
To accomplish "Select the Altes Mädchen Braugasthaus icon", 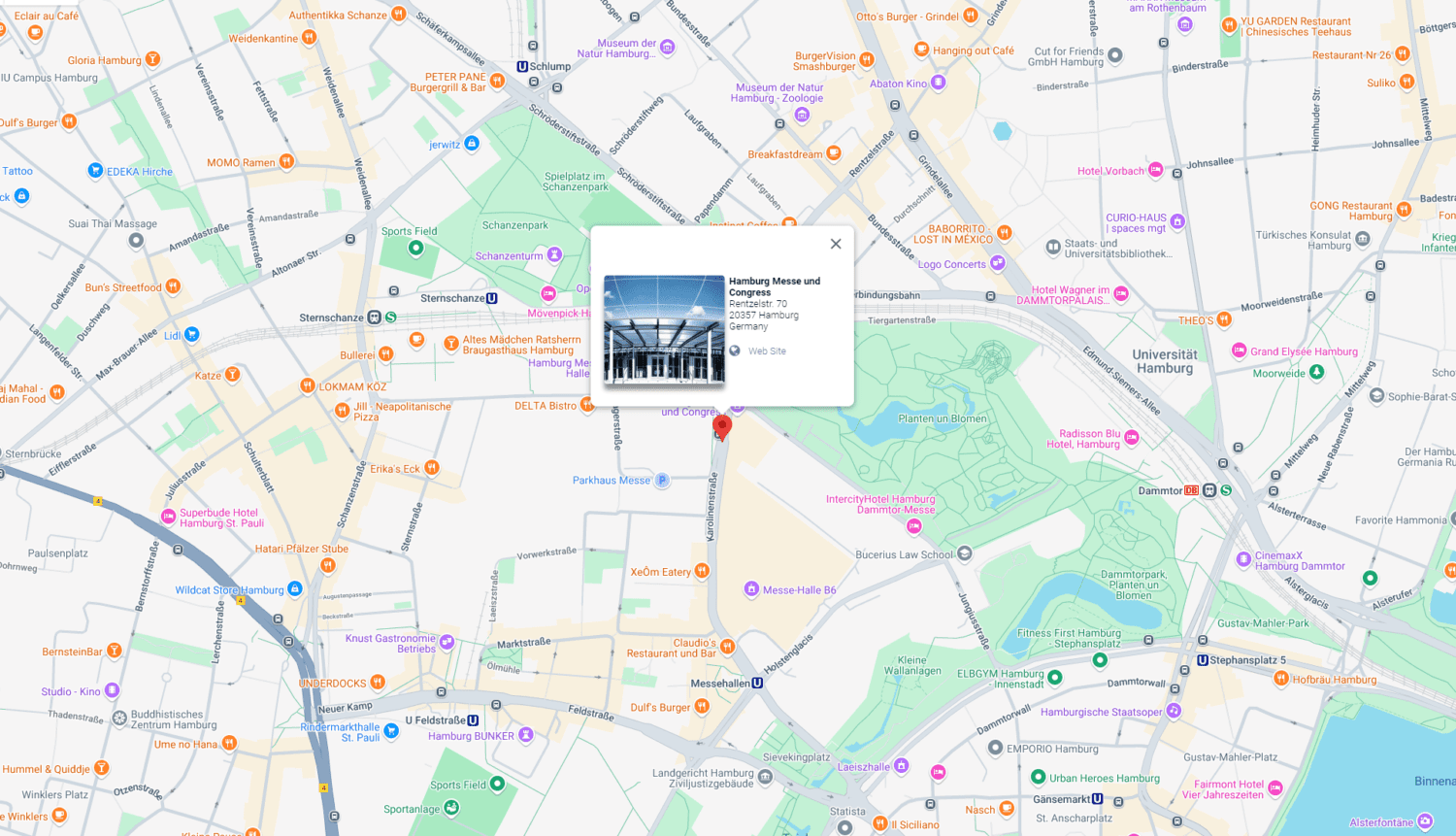I will click(451, 344).
